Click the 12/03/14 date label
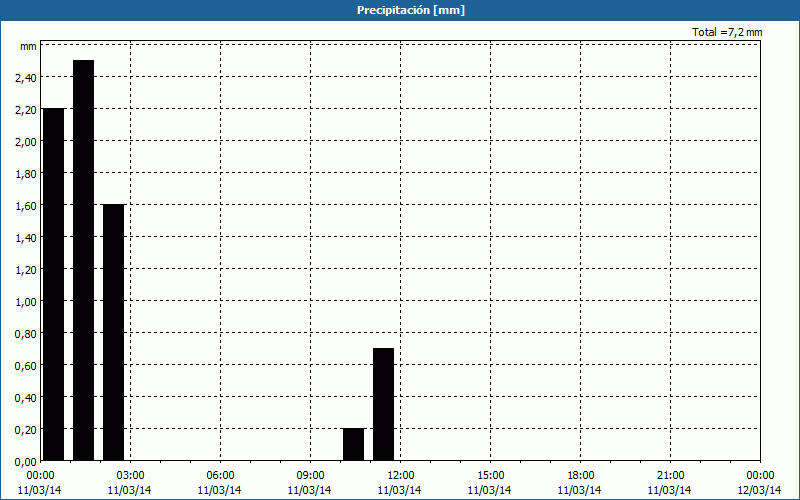Screen dimensions: 800x500 [759, 490]
